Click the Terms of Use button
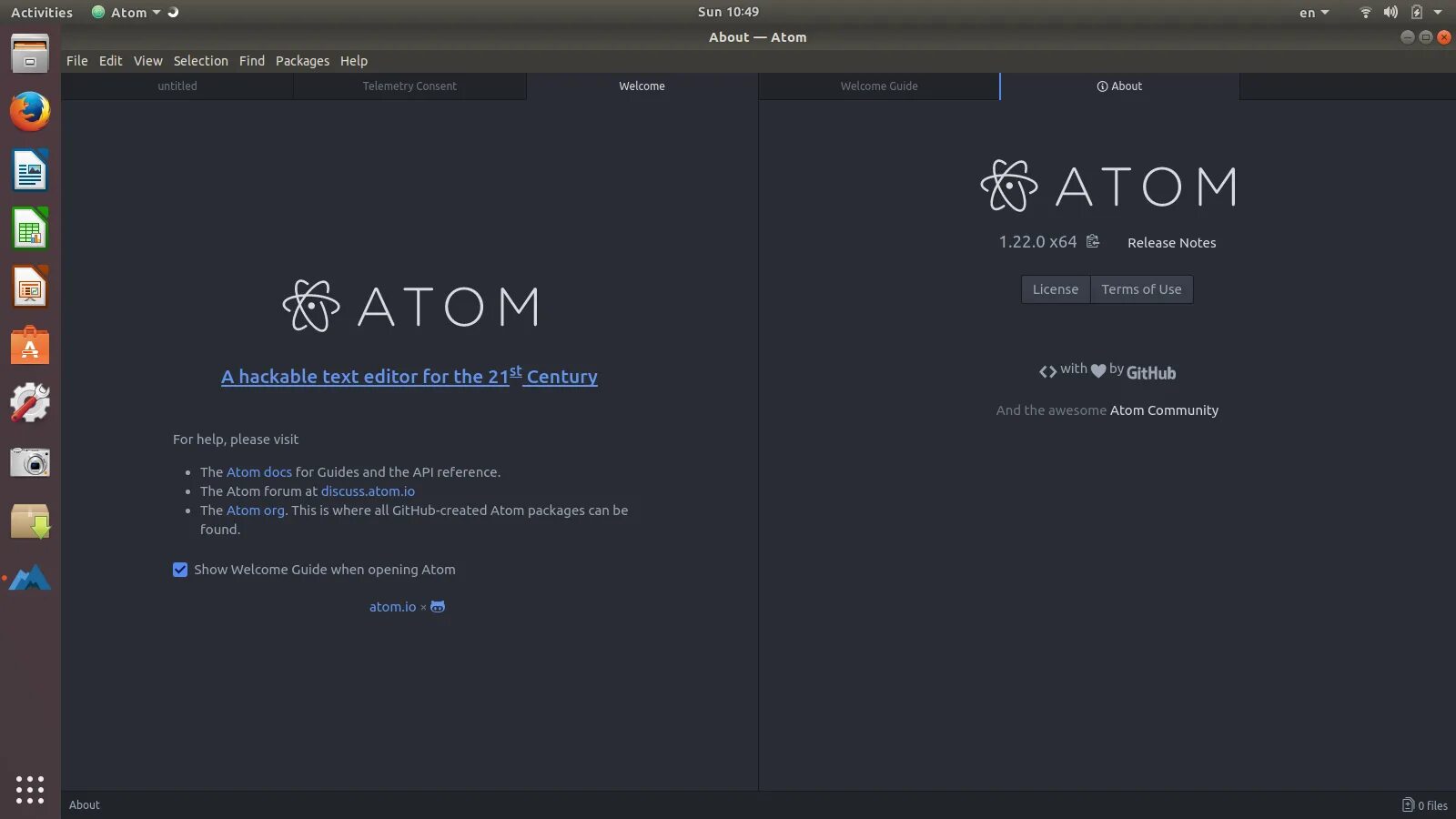 point(1142,289)
